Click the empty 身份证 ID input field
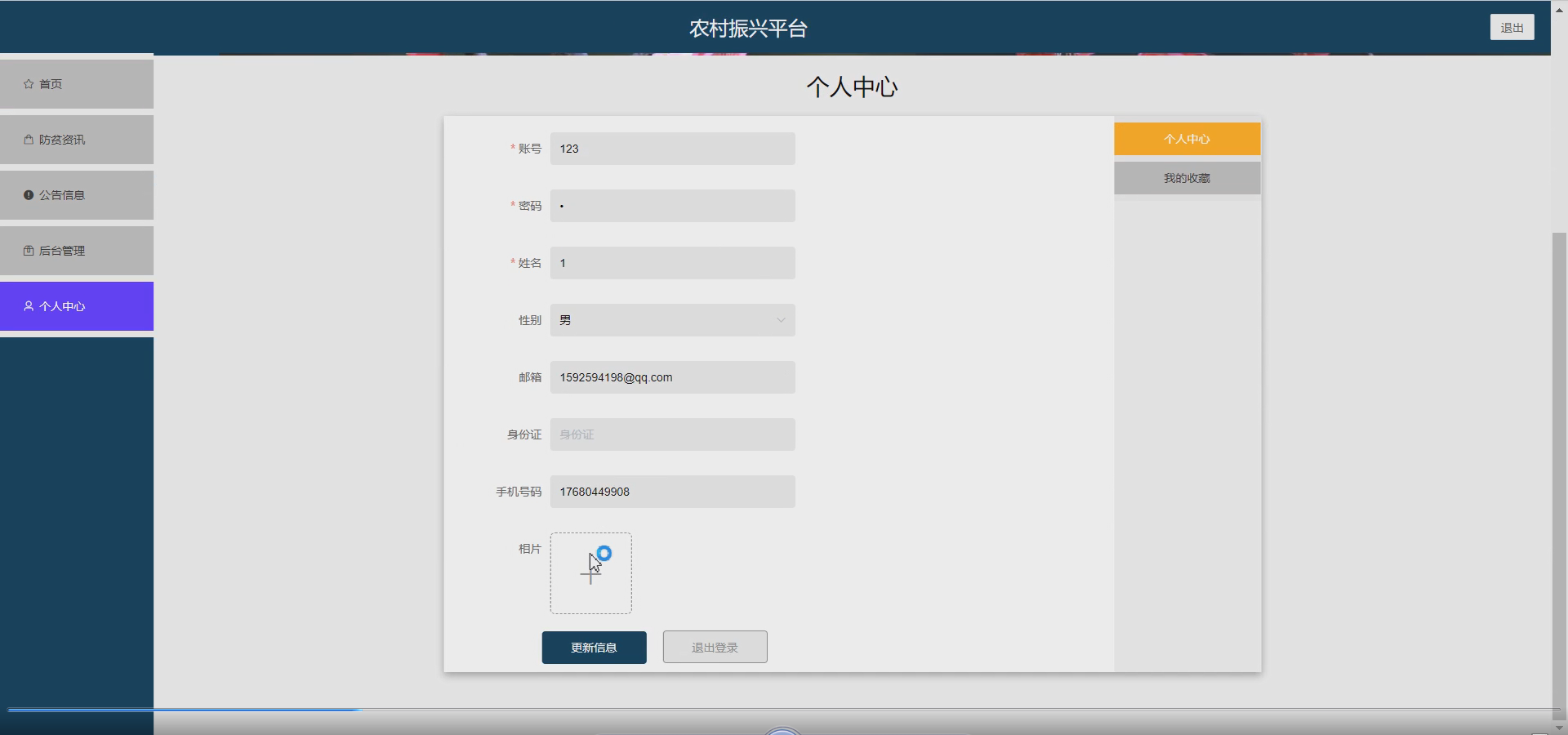This screenshot has height=735, width=1568. point(673,434)
